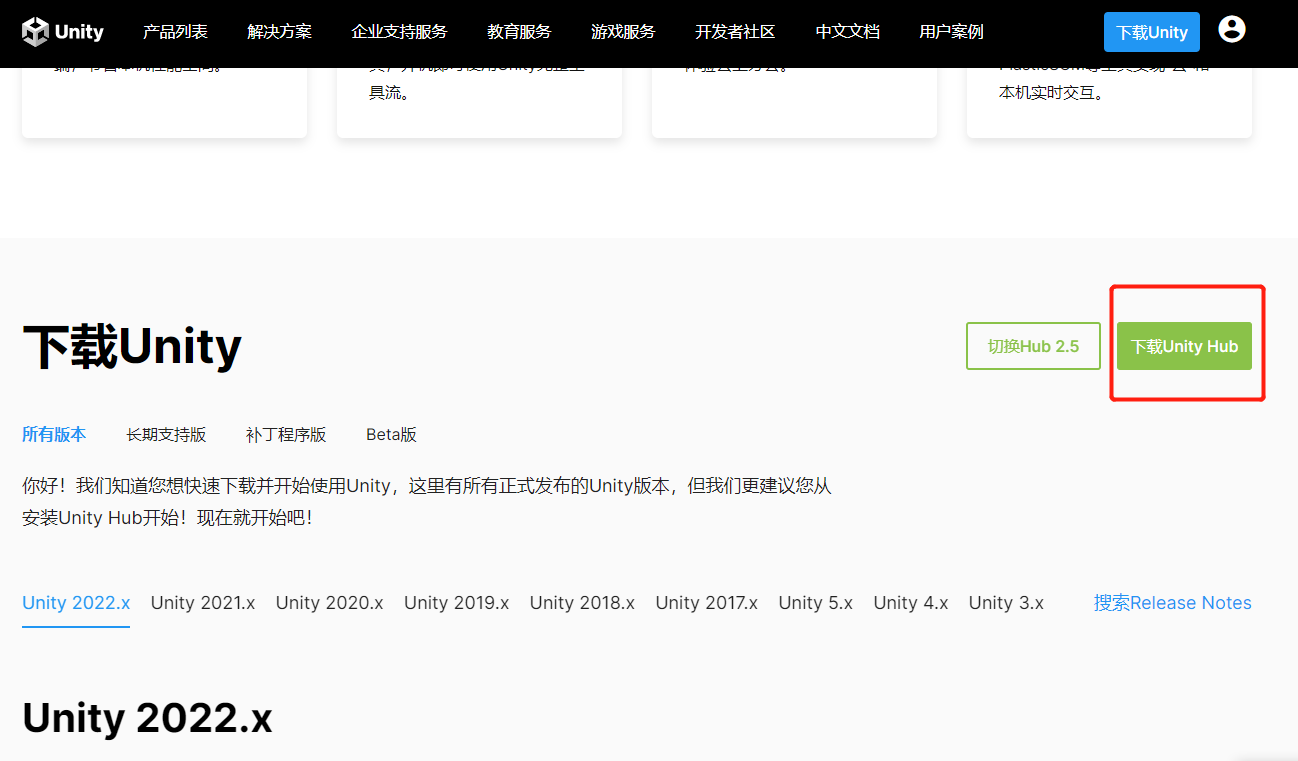The image size is (1298, 761).
Task: Switch to Unity 2021.x version tab
Action: pos(203,603)
